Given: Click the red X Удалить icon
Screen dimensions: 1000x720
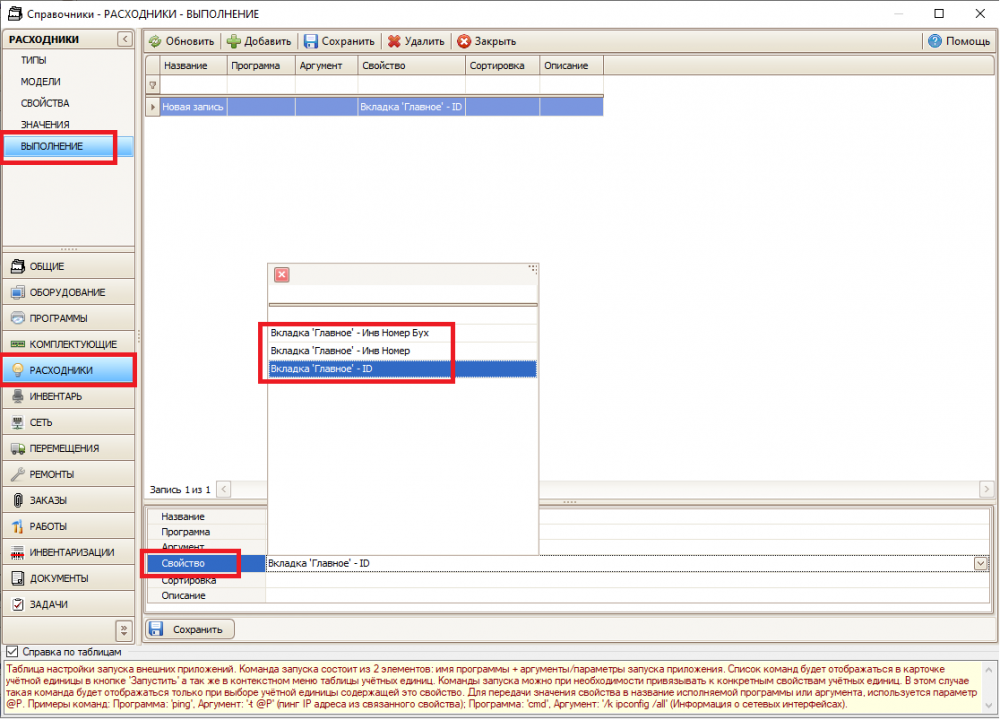Looking at the screenshot, I should point(394,41).
